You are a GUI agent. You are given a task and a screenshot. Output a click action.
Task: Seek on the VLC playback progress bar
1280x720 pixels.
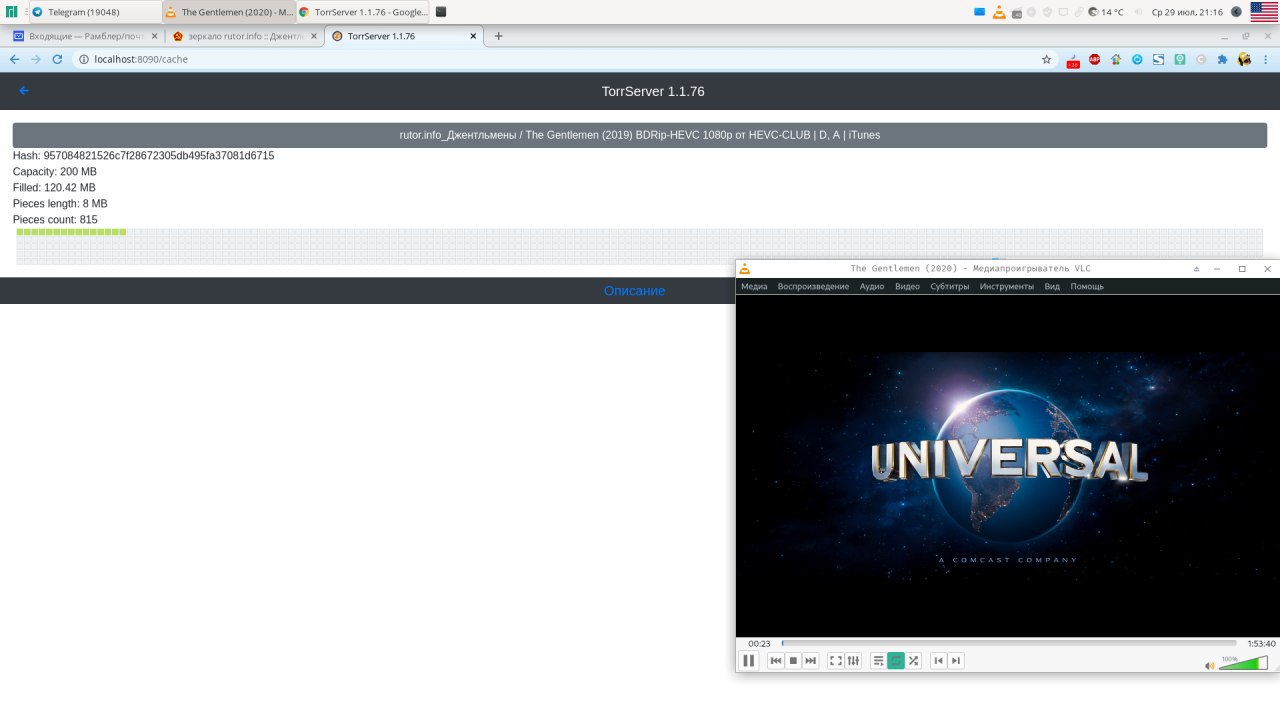click(x=1009, y=643)
